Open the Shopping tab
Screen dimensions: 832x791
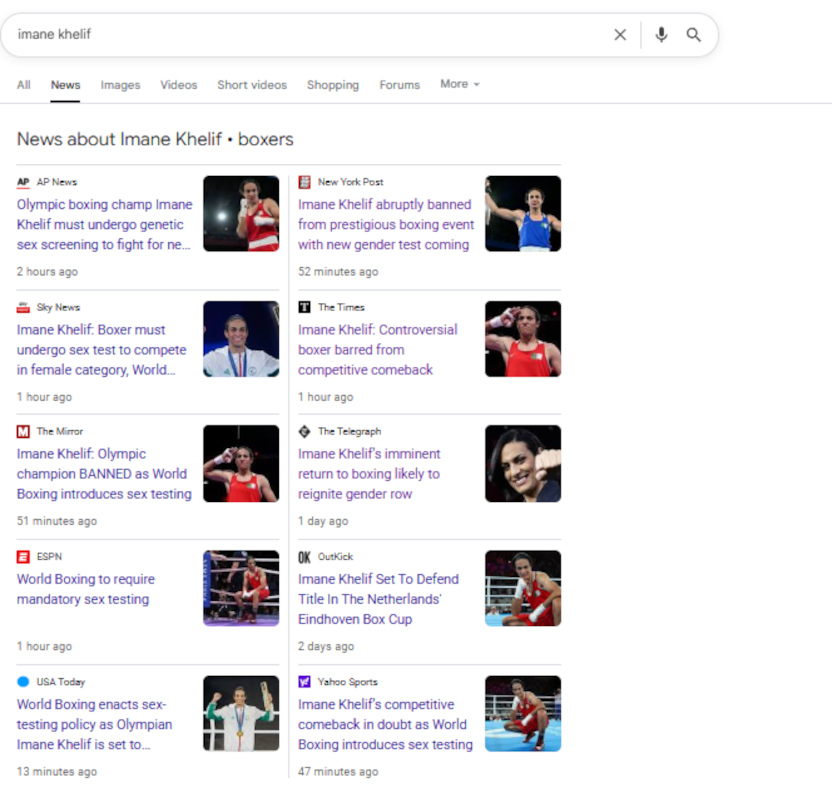tap(333, 85)
